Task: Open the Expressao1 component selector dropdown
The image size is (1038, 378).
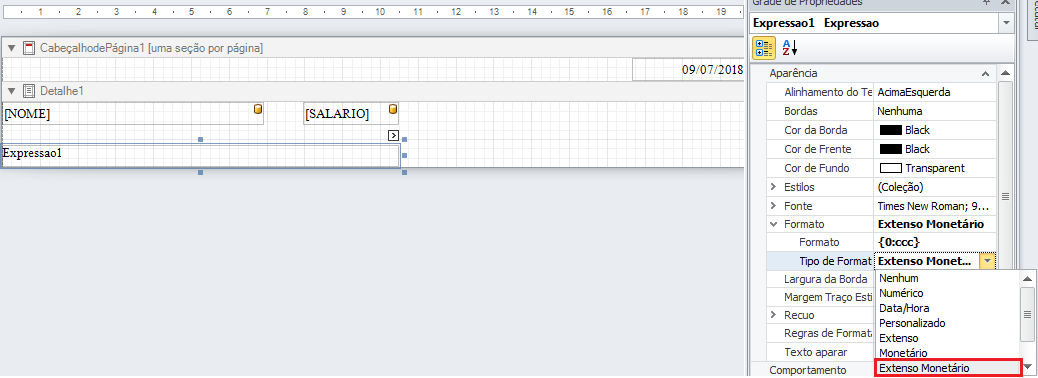Action: [x=1006, y=23]
